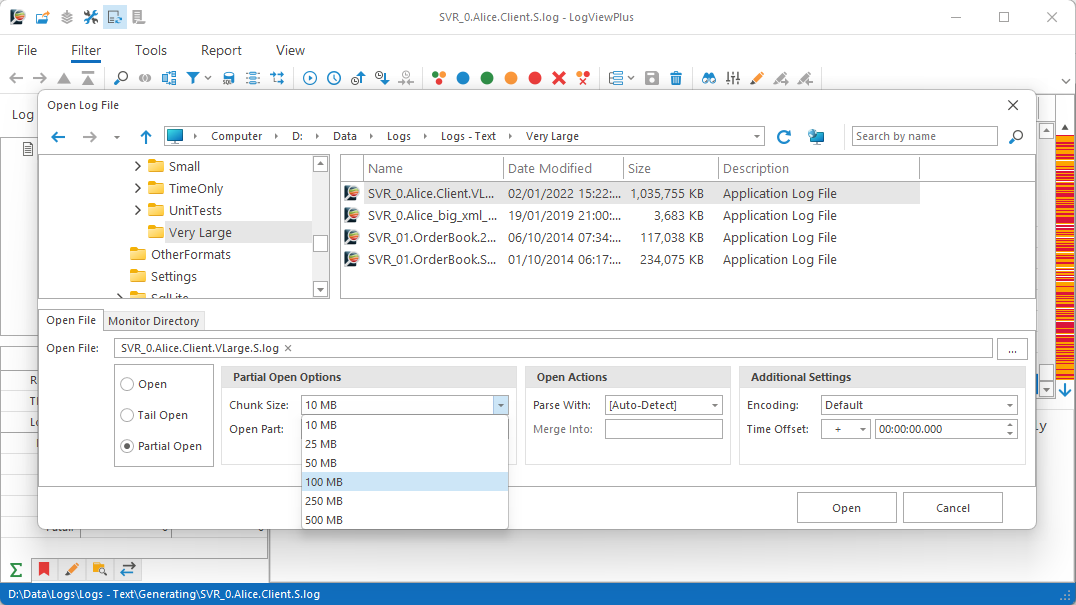Click the blue filter funnel icon
Image resolution: width=1076 pixels, height=605 pixels.
click(x=193, y=78)
